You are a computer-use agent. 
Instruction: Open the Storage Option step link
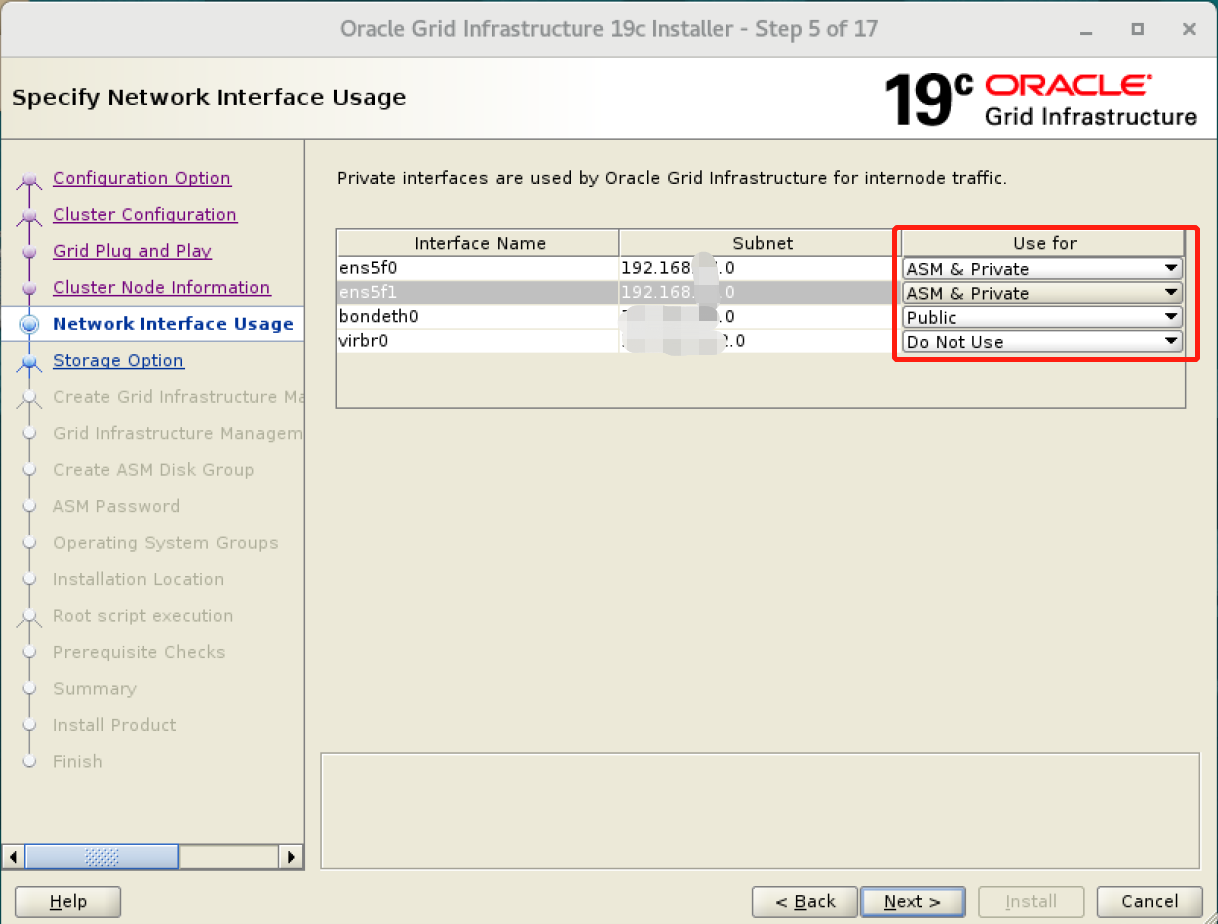[x=118, y=360]
